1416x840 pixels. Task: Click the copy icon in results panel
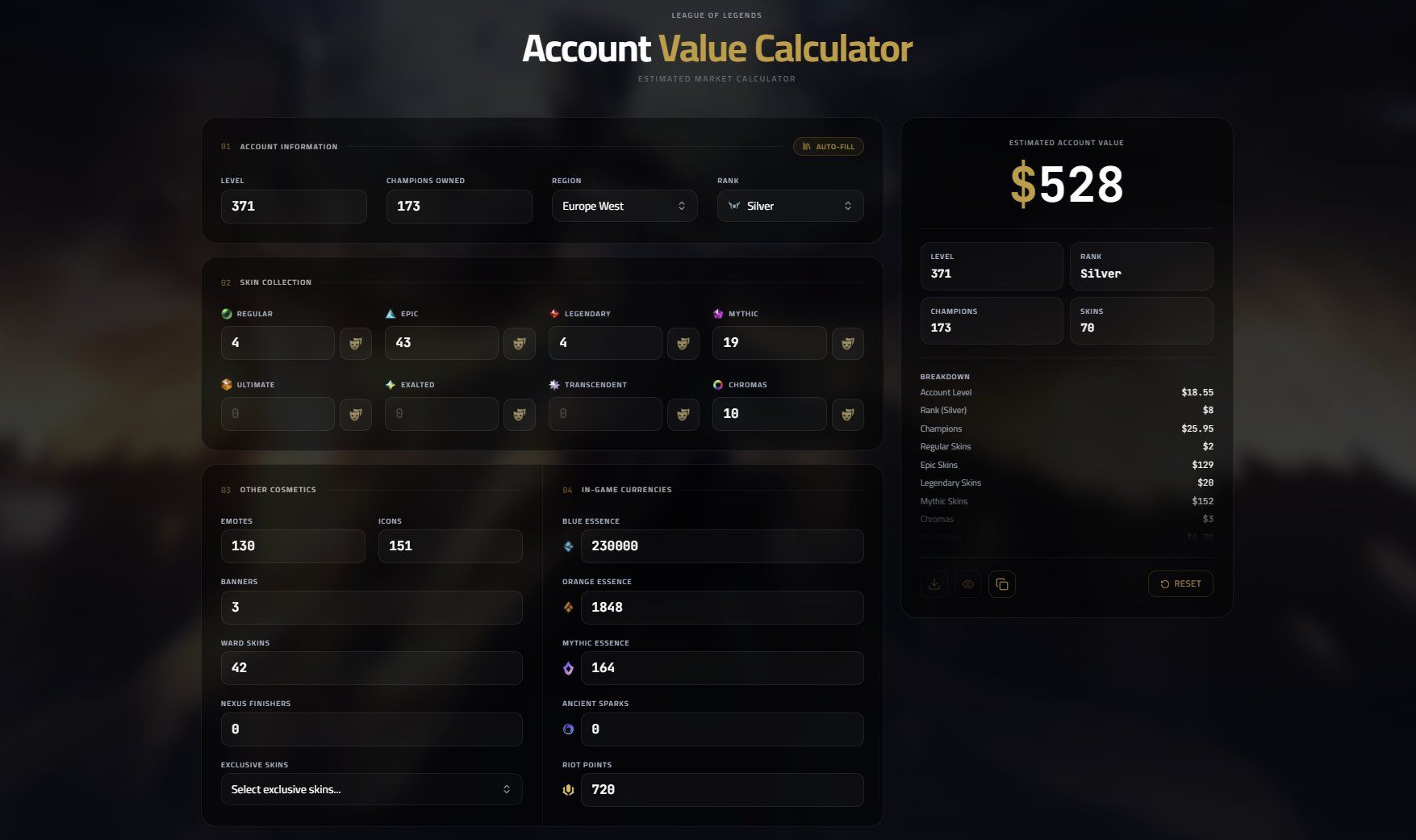coord(1001,584)
